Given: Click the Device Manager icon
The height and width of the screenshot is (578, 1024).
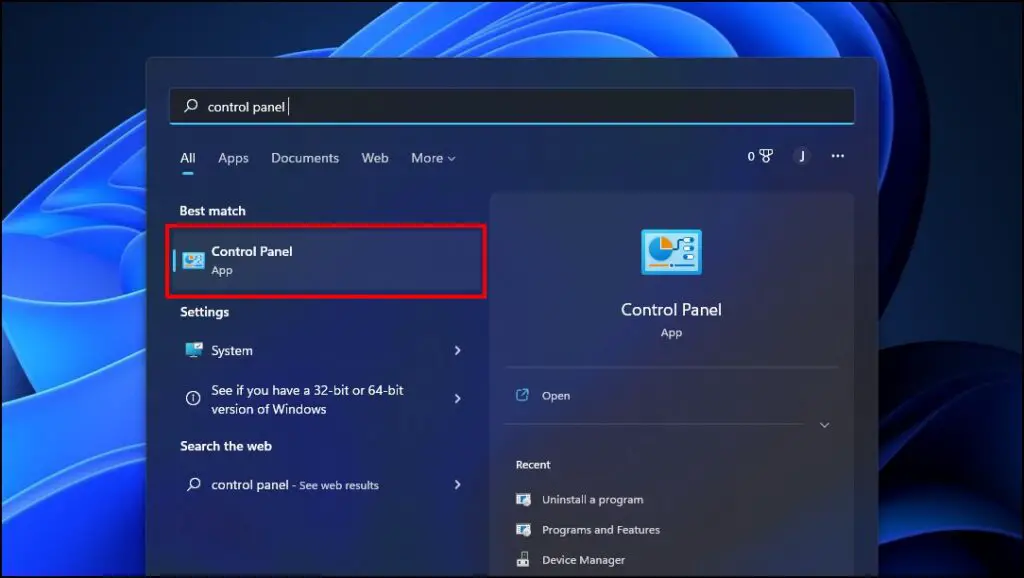Looking at the screenshot, I should pyautogui.click(x=522, y=560).
